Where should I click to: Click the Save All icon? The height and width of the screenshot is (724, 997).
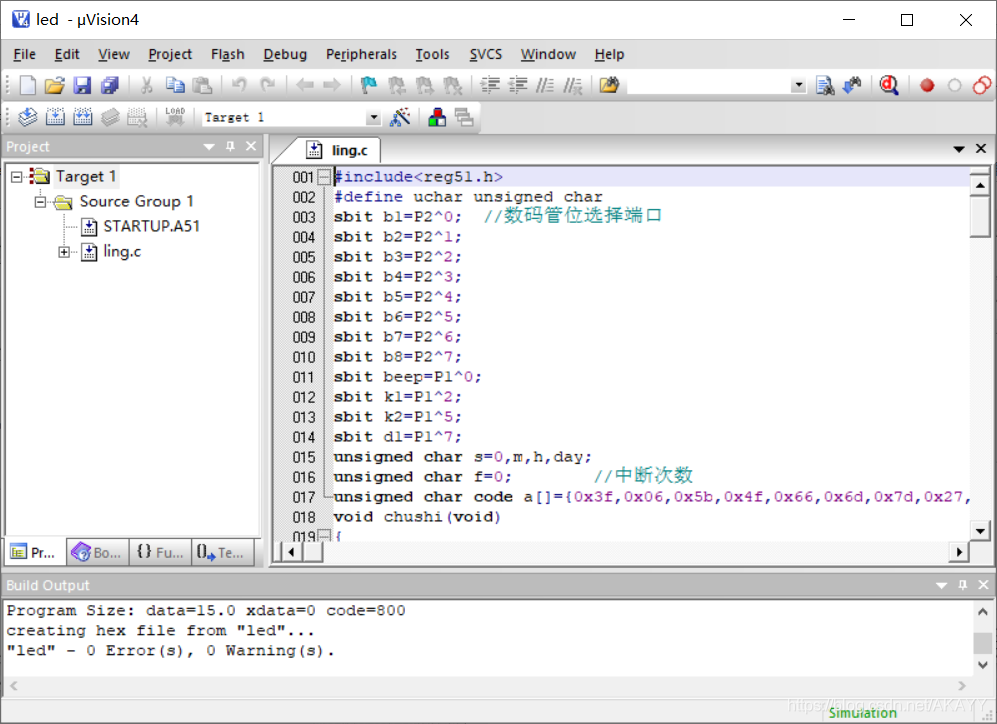pyautogui.click(x=110, y=85)
